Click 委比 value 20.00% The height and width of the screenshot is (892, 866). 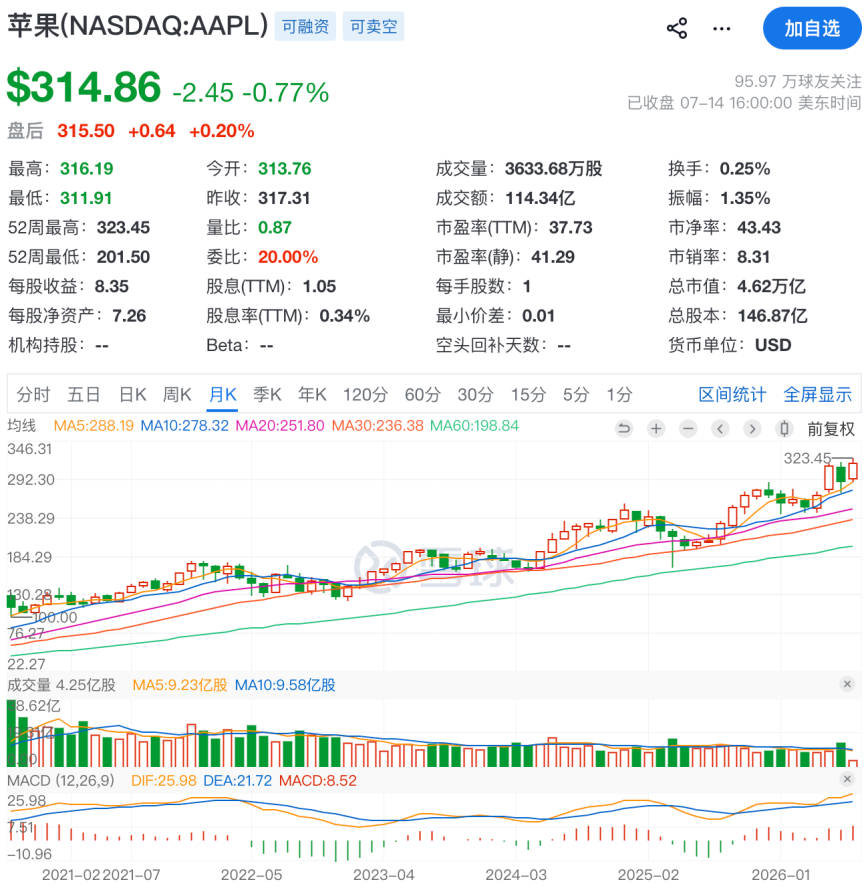tap(288, 257)
